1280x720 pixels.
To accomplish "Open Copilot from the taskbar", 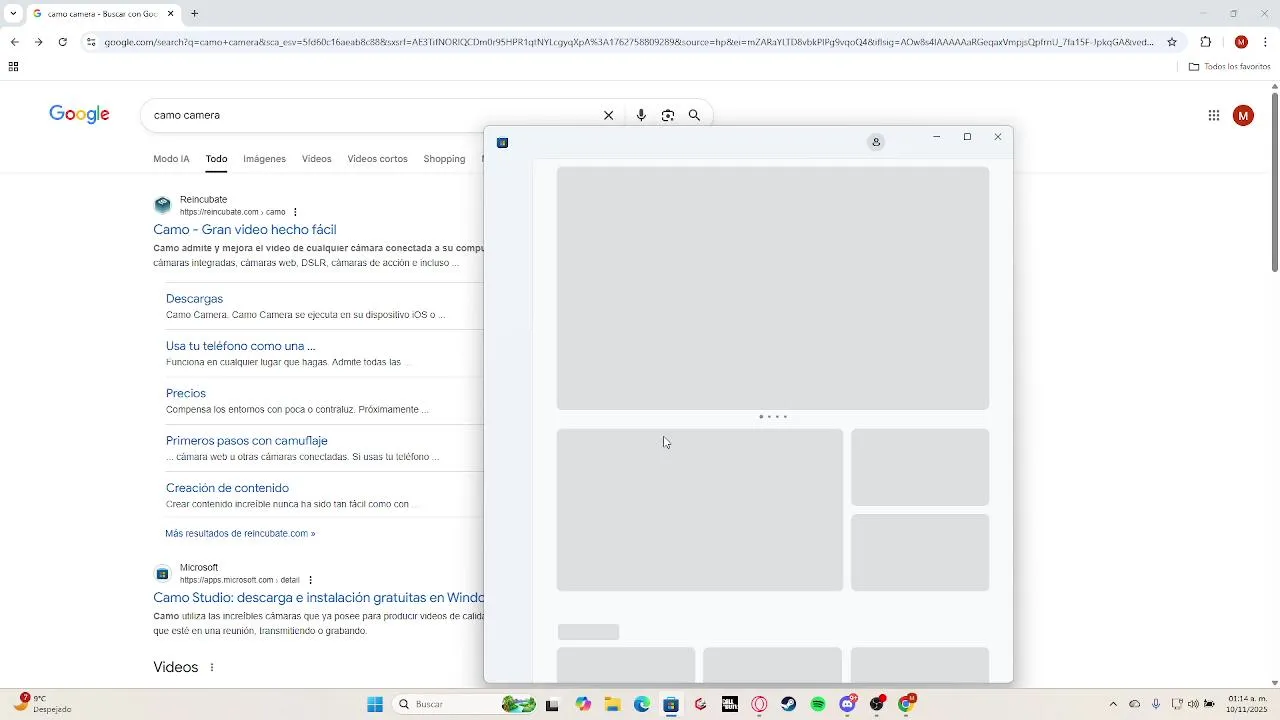I will (583, 705).
